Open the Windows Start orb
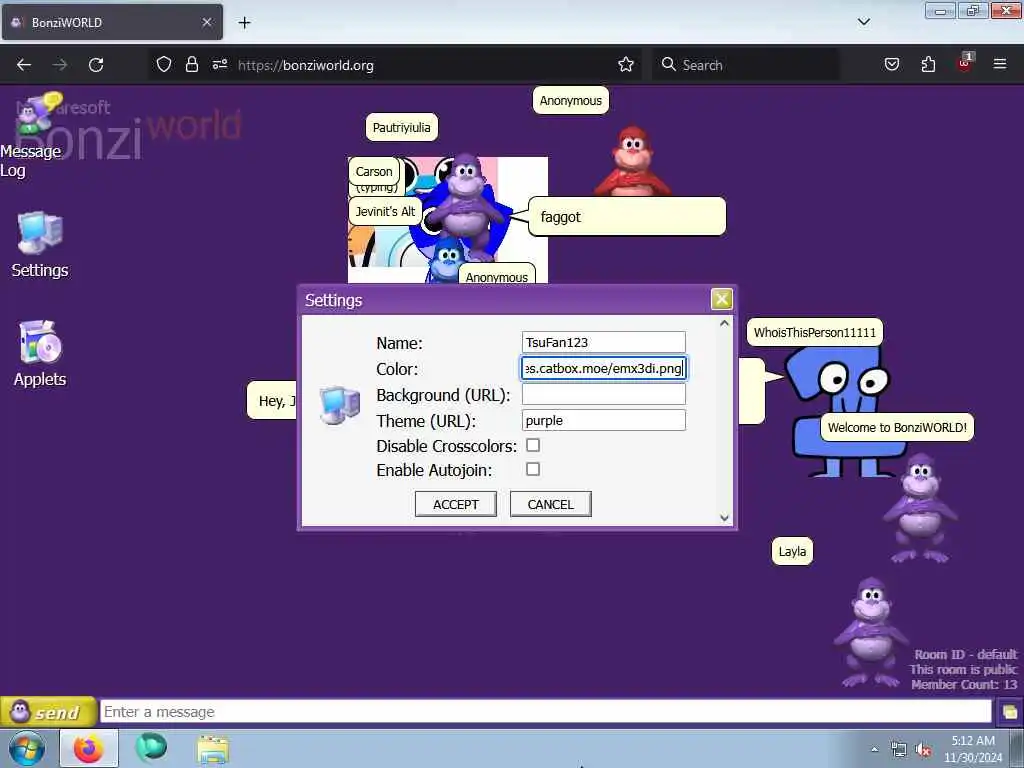The height and width of the screenshot is (768, 1024). tap(27, 749)
